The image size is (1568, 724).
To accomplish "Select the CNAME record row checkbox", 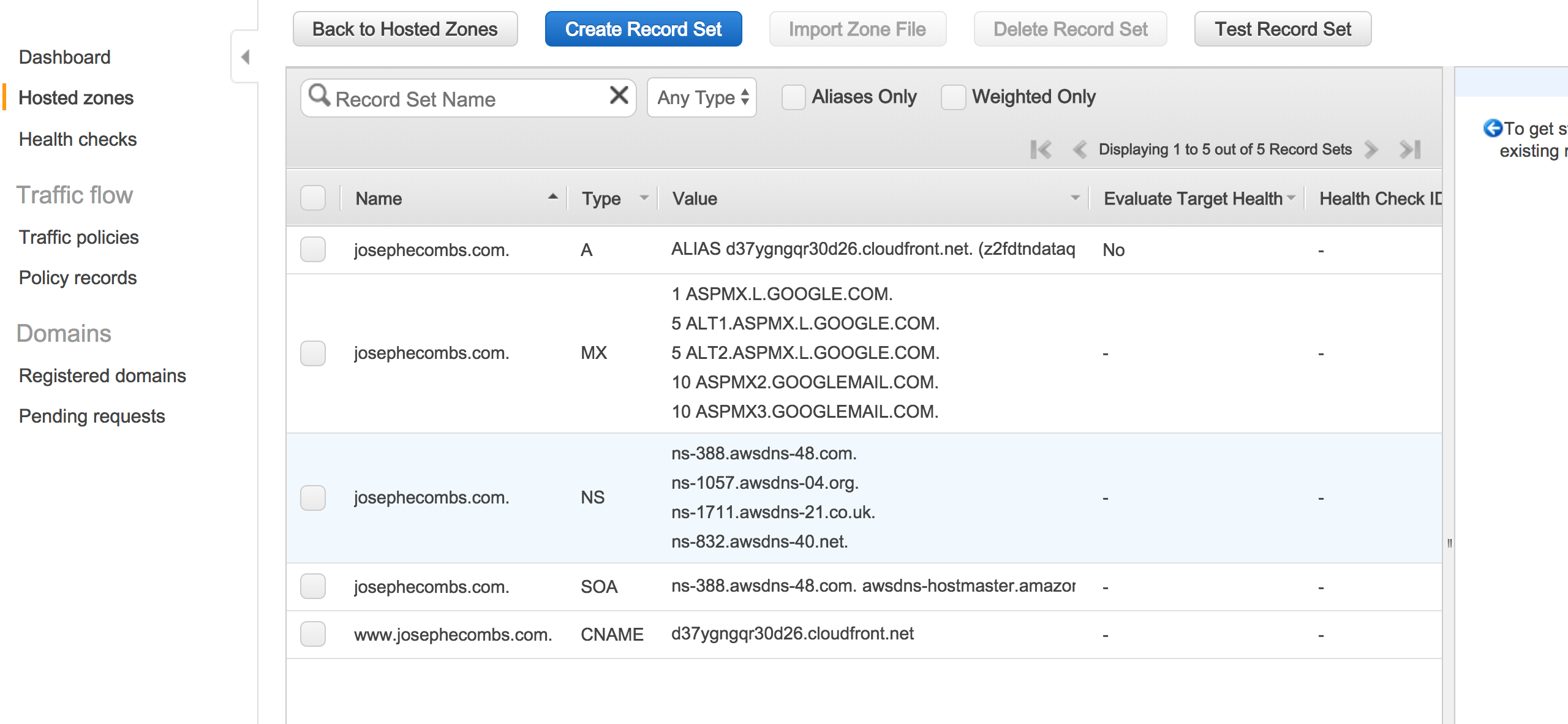I will coord(313,634).
